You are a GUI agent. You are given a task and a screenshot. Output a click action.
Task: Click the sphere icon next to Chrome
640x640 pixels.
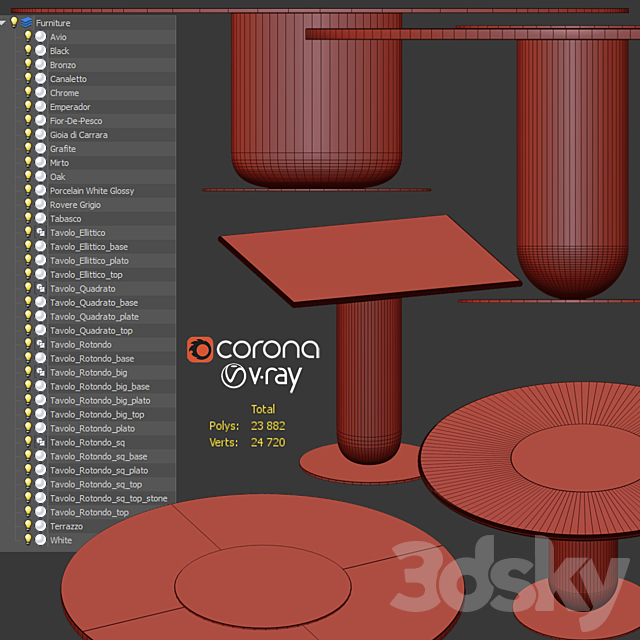(x=40, y=92)
